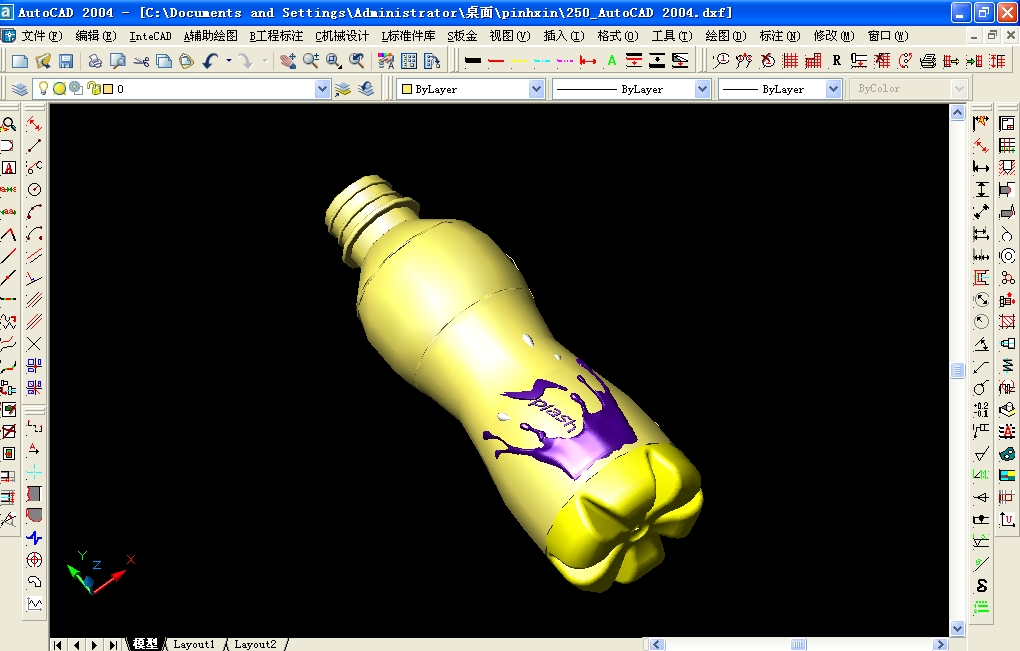Click vertical scrollbar up arrow

957,113
